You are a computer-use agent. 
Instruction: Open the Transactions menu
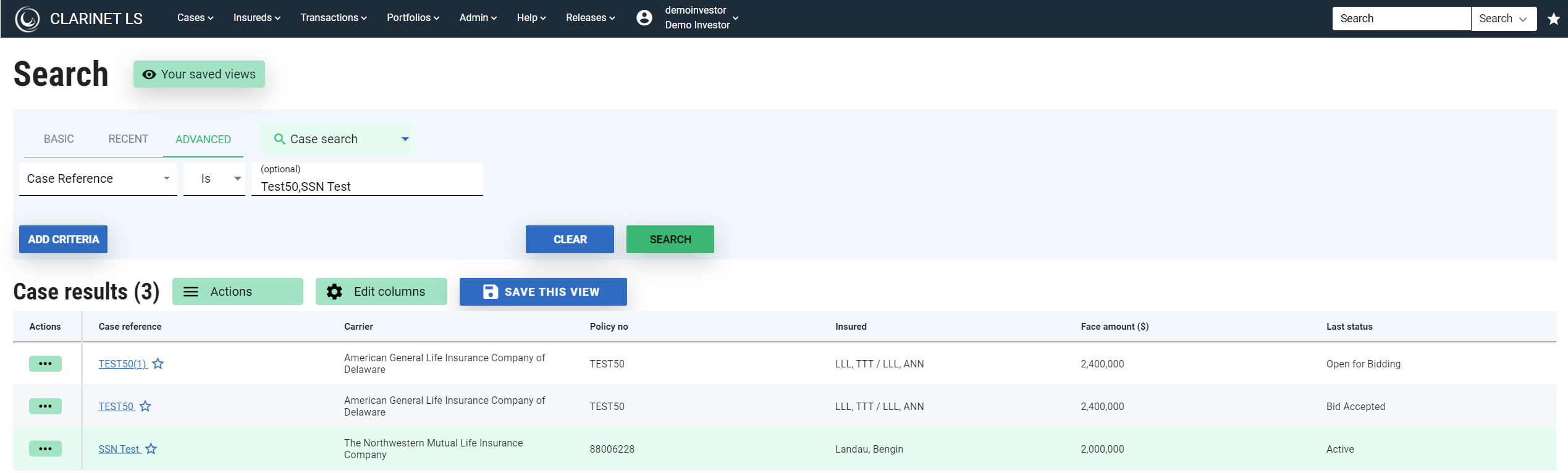(x=334, y=18)
